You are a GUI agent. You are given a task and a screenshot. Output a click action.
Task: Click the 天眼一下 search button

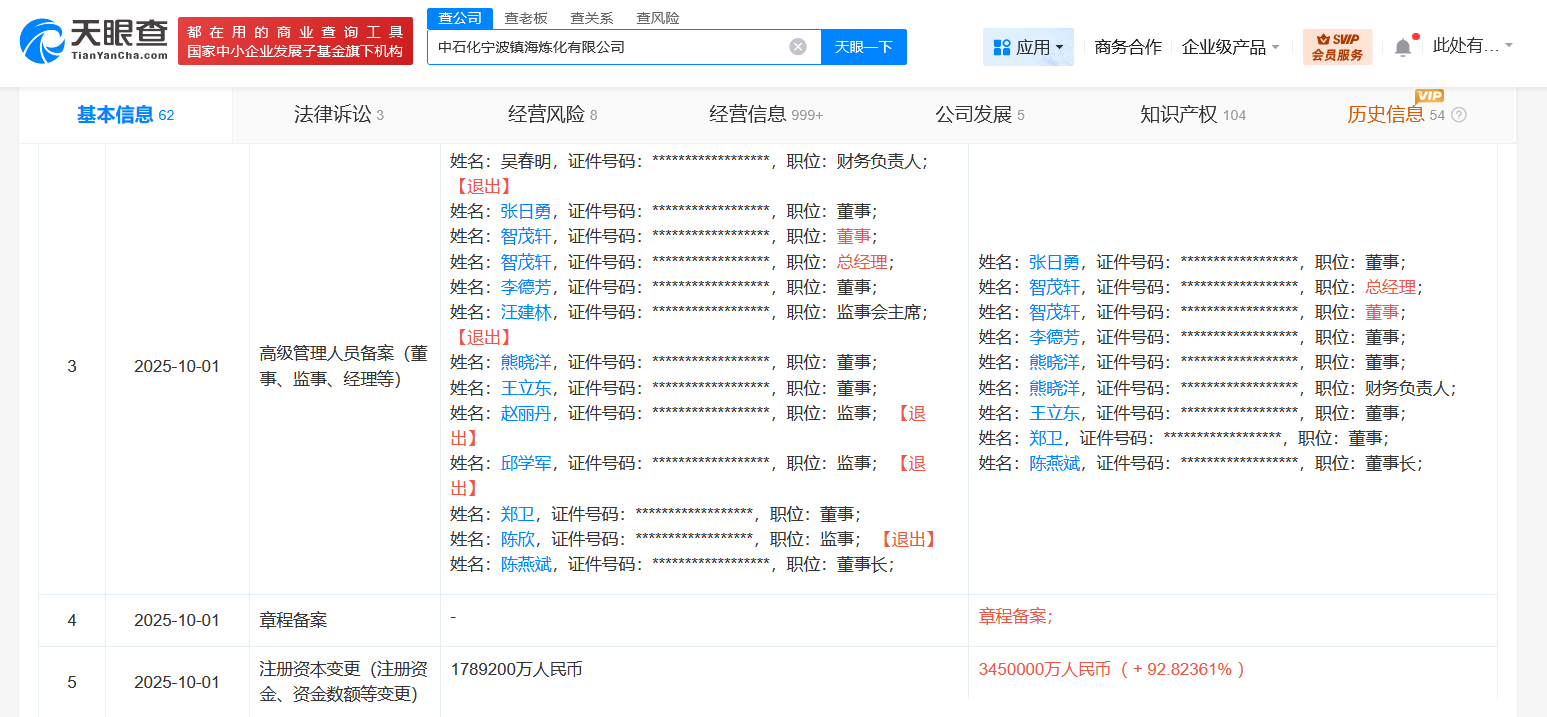point(863,47)
